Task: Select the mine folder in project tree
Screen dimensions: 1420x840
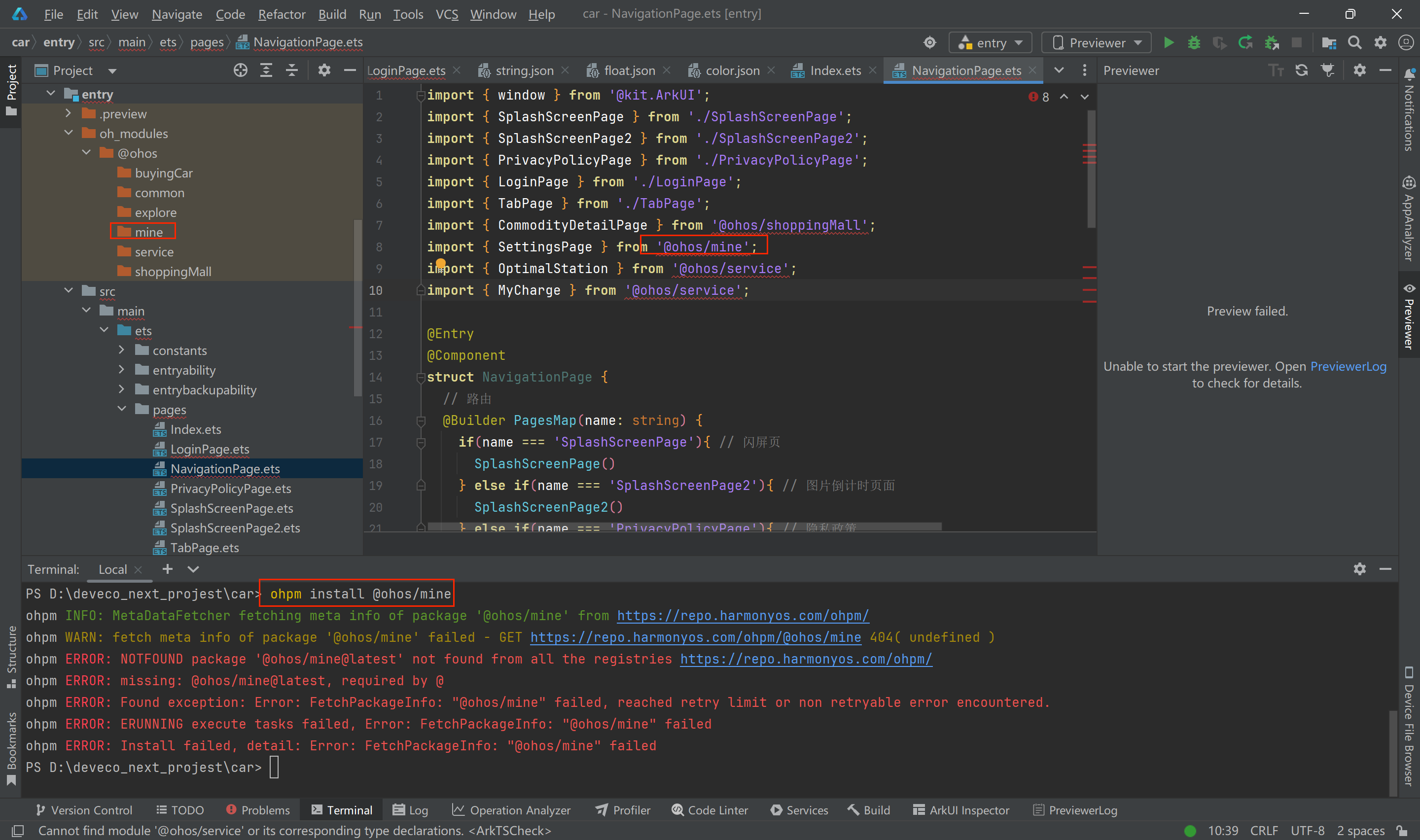Action: [148, 232]
